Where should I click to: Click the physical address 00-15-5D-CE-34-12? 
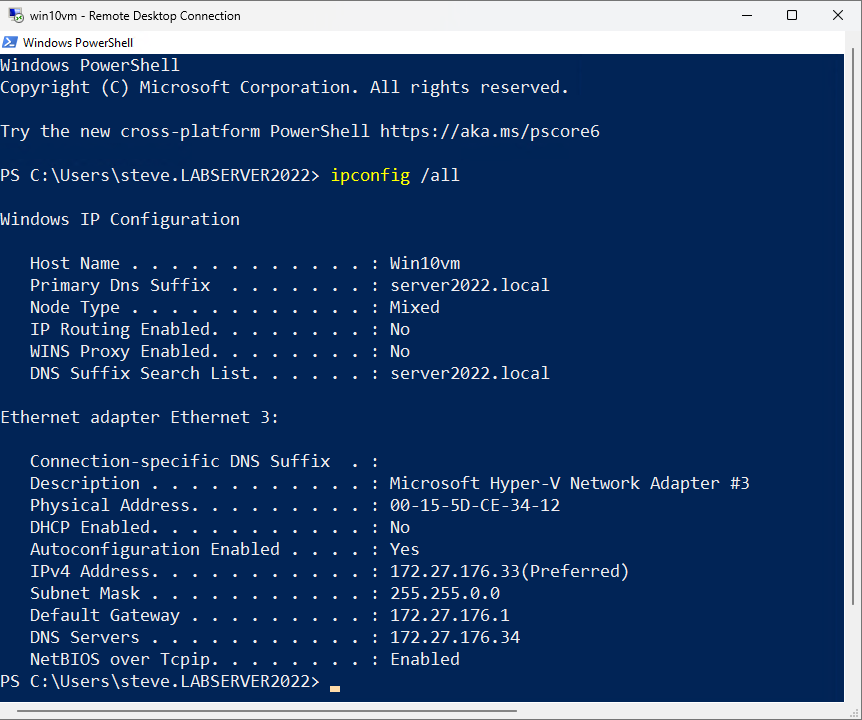pos(474,506)
